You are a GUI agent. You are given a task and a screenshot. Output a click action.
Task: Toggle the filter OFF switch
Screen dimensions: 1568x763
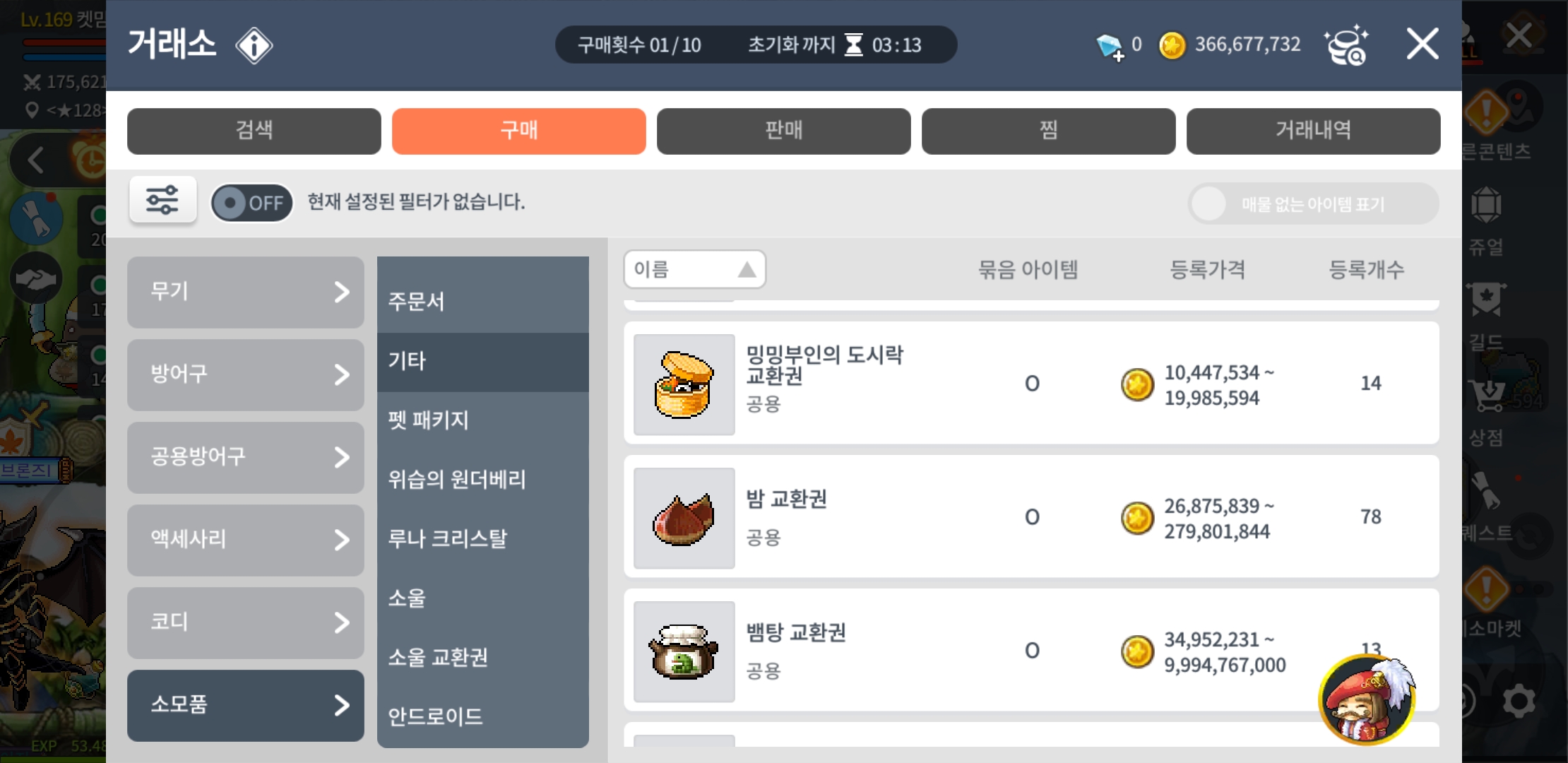252,203
